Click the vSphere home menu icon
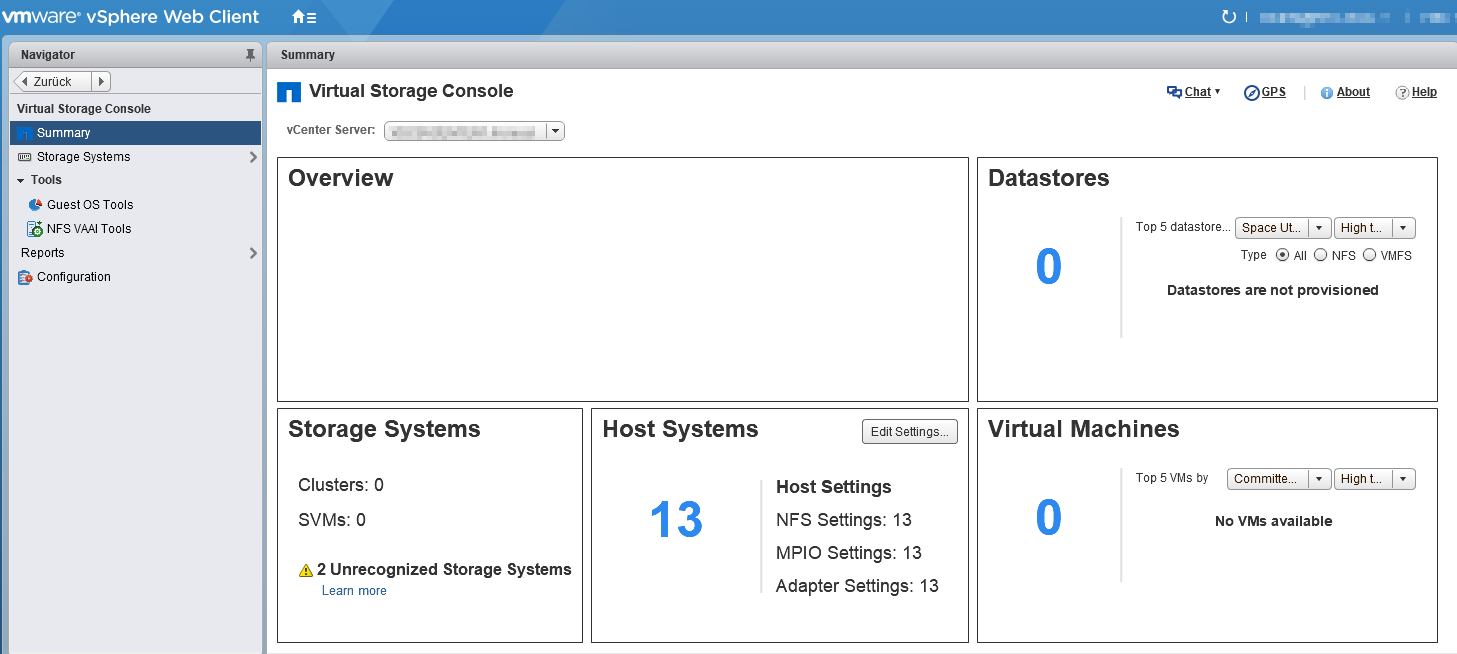Screen dimensions: 1457x654 point(303,17)
